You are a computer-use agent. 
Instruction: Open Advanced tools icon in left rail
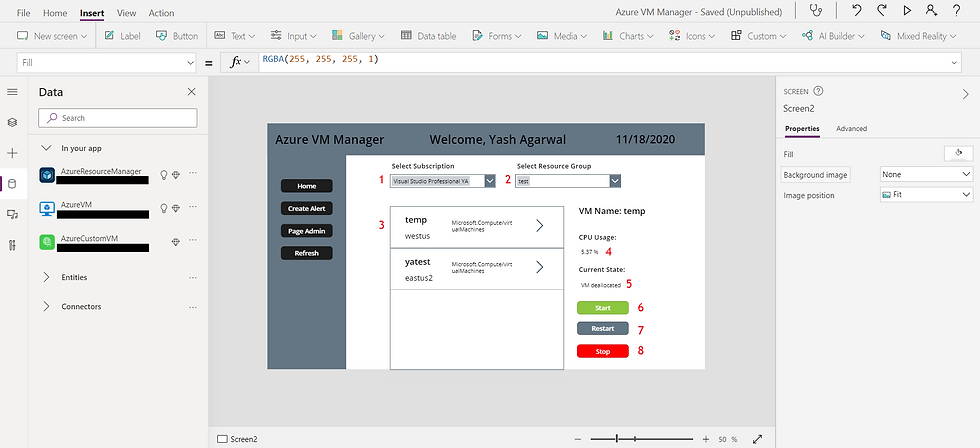(x=12, y=245)
